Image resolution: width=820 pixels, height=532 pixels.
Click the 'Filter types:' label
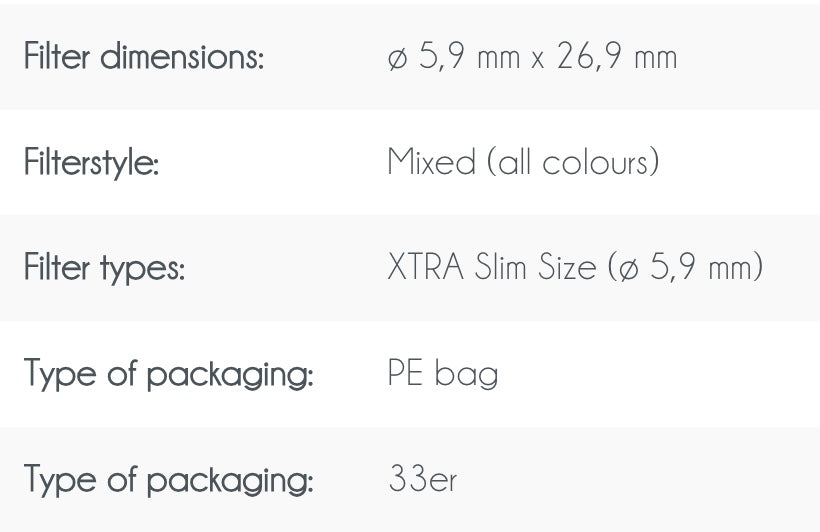coord(104,268)
